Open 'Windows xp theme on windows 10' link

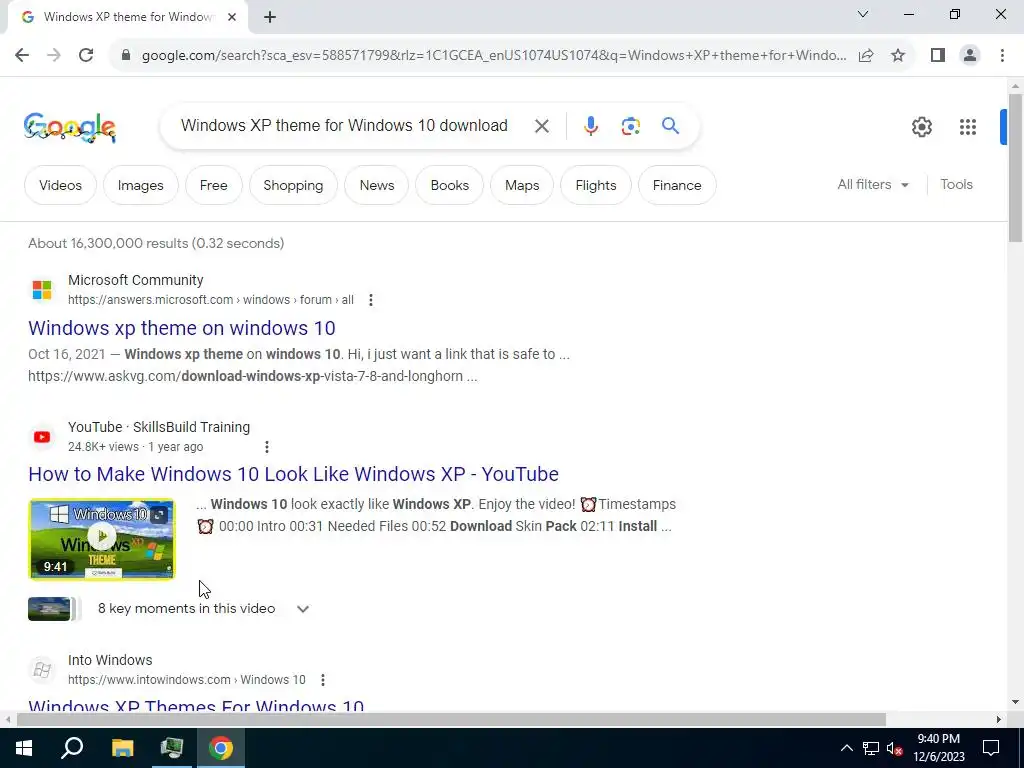click(x=182, y=328)
